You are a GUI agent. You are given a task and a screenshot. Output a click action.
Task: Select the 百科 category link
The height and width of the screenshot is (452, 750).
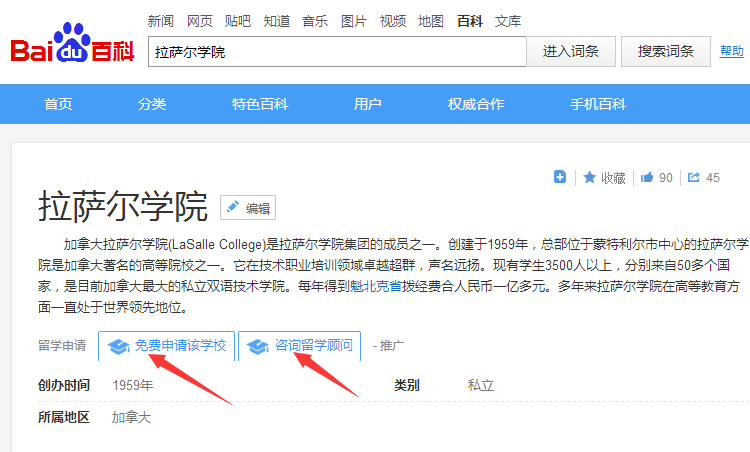[x=470, y=21]
